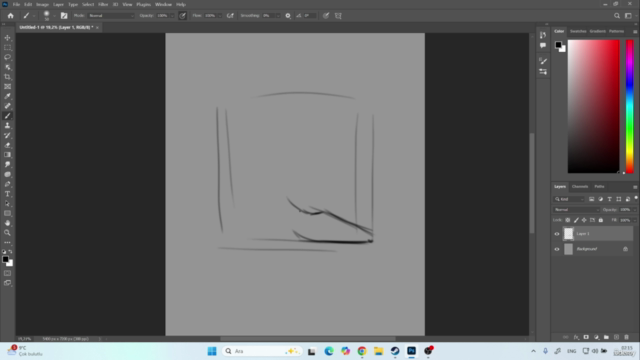Select the Hand tool

pyautogui.click(x=7, y=223)
